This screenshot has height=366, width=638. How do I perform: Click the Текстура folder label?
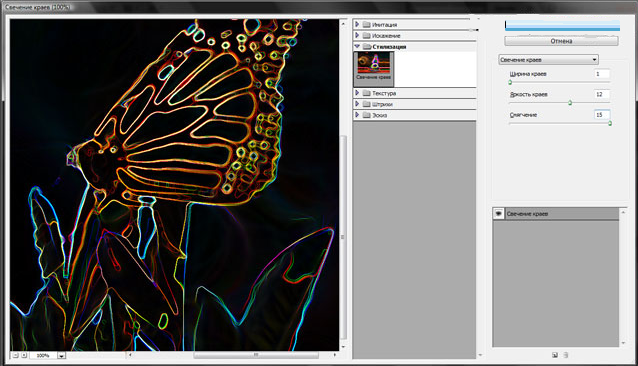point(384,93)
